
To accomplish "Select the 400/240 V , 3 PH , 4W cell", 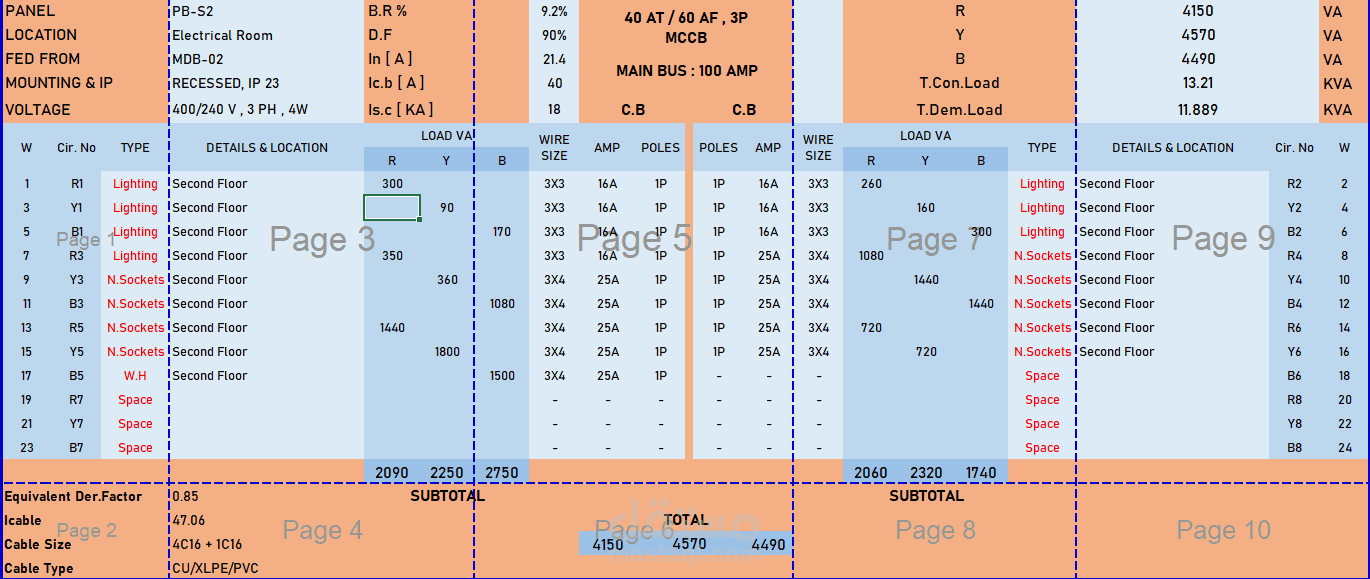I will (x=266, y=109).
